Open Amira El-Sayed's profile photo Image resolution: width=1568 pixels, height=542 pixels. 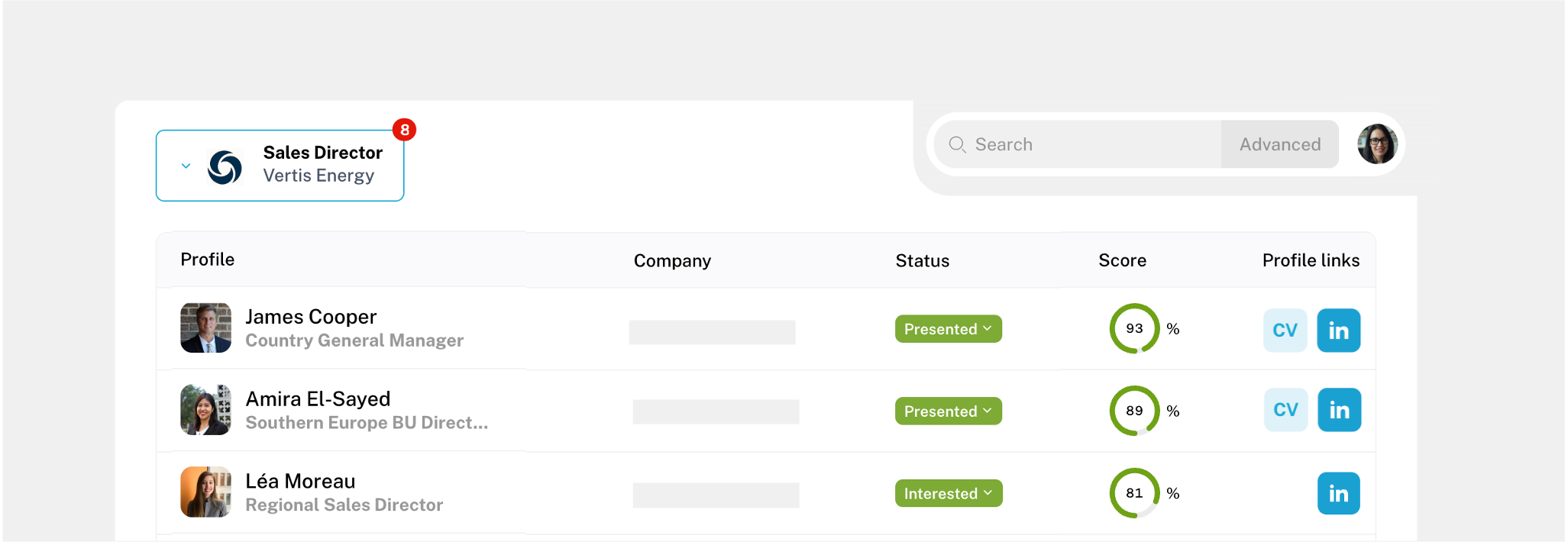coord(205,410)
